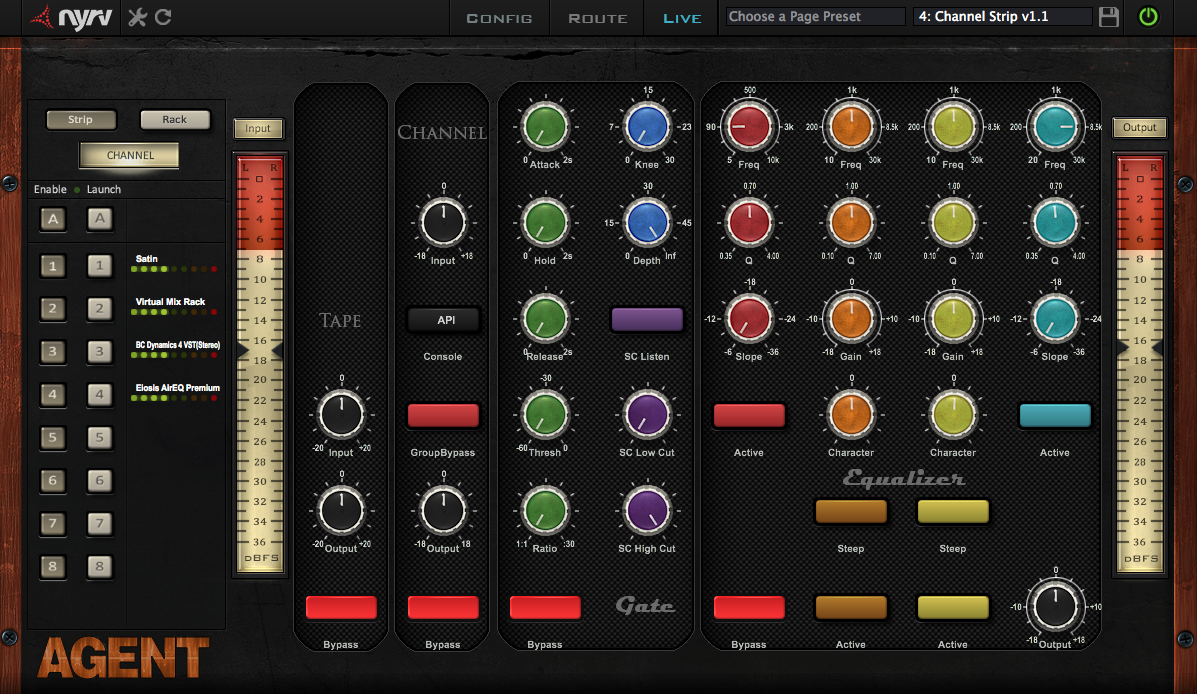Change the API console type selector
Image resolution: width=1197 pixels, height=694 pixels.
tap(443, 320)
